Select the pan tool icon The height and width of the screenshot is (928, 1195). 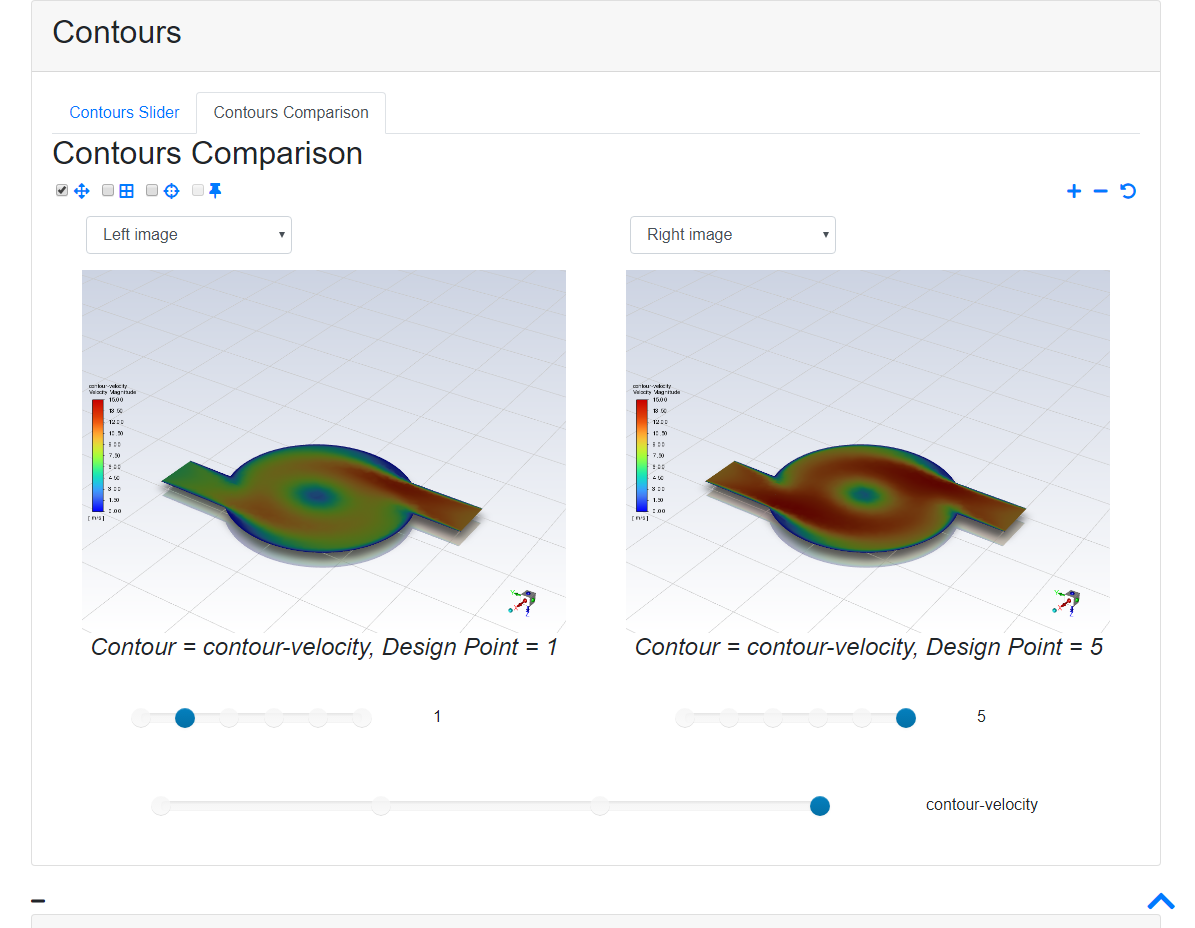click(82, 190)
